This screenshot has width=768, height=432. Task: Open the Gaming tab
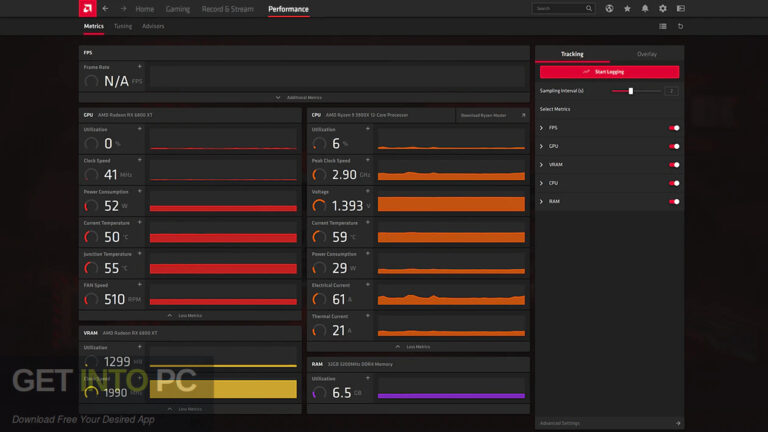[x=177, y=9]
